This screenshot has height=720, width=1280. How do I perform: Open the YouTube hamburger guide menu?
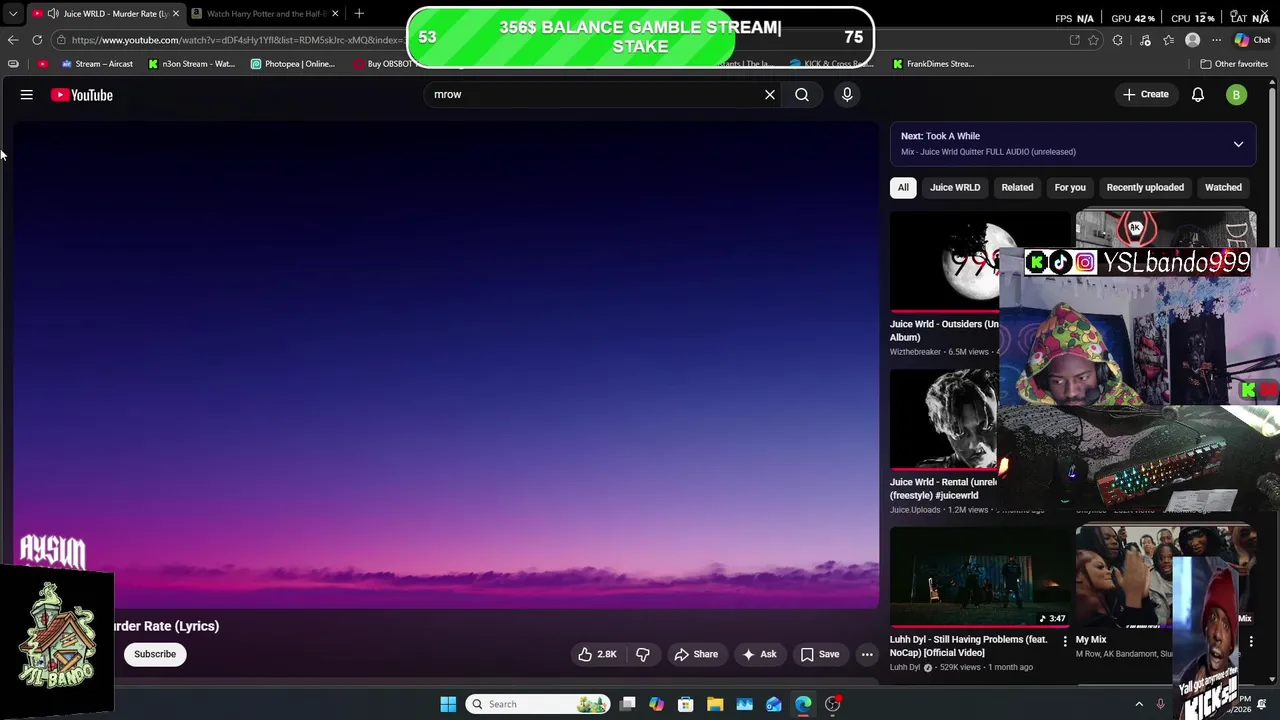coord(27,95)
